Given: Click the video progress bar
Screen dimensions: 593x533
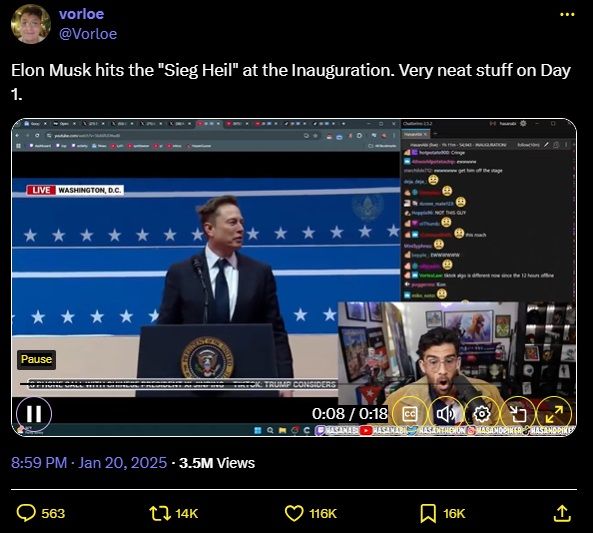Looking at the screenshot, I should tap(178, 385).
